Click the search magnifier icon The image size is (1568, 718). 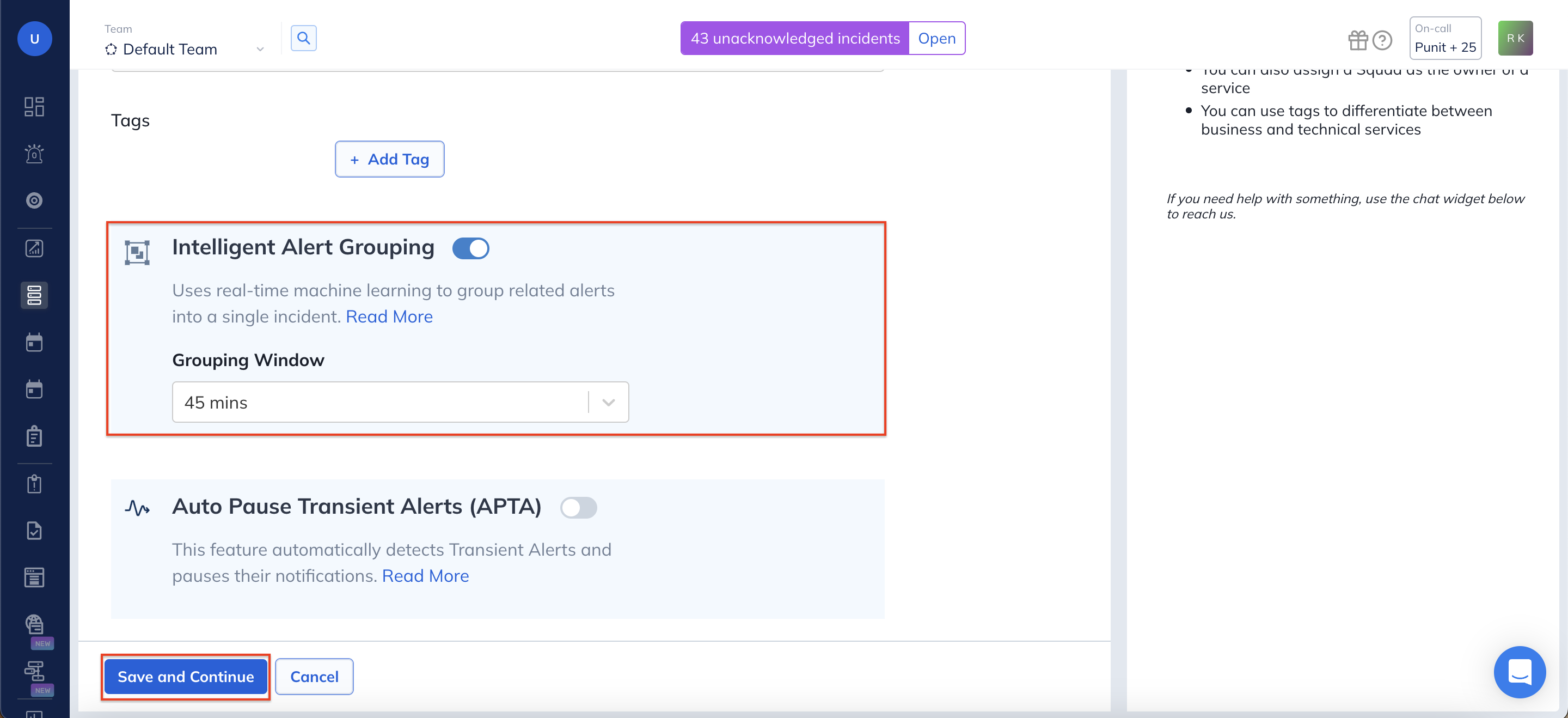pyautogui.click(x=303, y=38)
